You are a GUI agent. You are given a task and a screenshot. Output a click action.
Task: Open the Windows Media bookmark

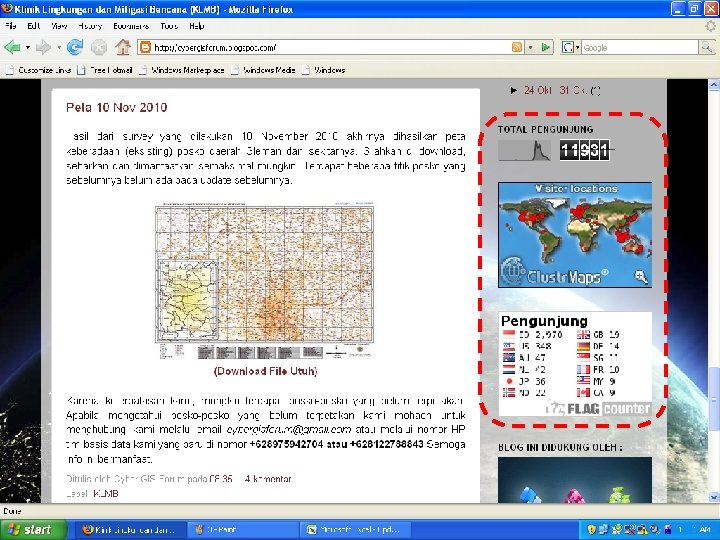coord(264,70)
